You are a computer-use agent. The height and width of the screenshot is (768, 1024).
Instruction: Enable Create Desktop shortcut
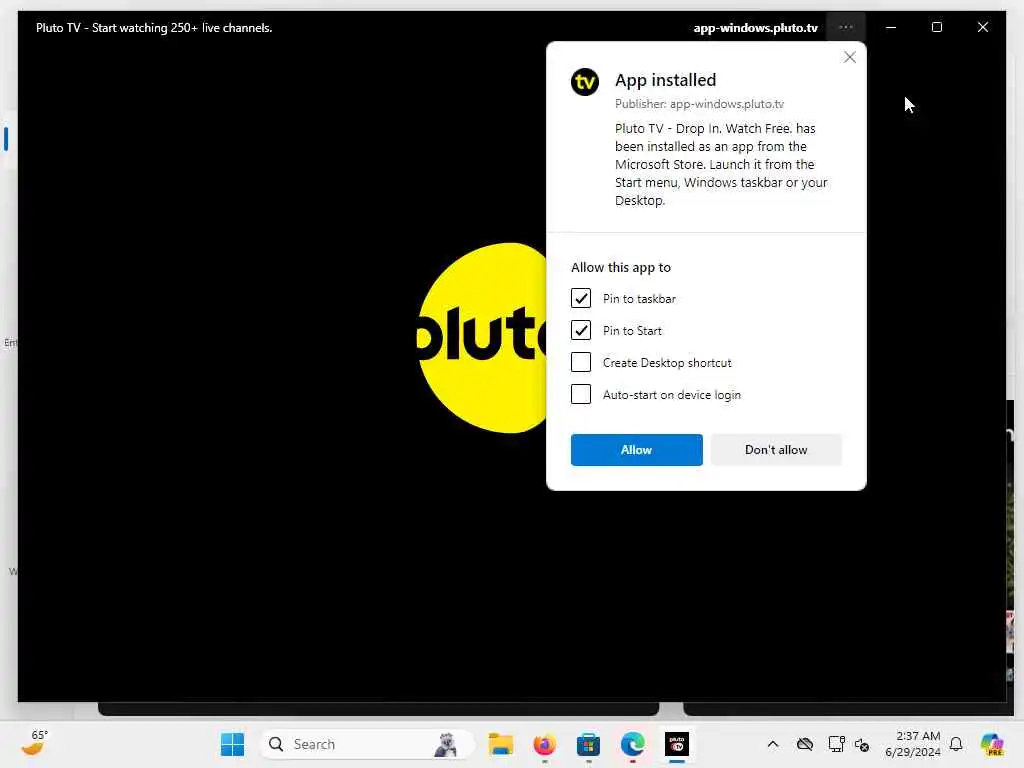pos(581,362)
